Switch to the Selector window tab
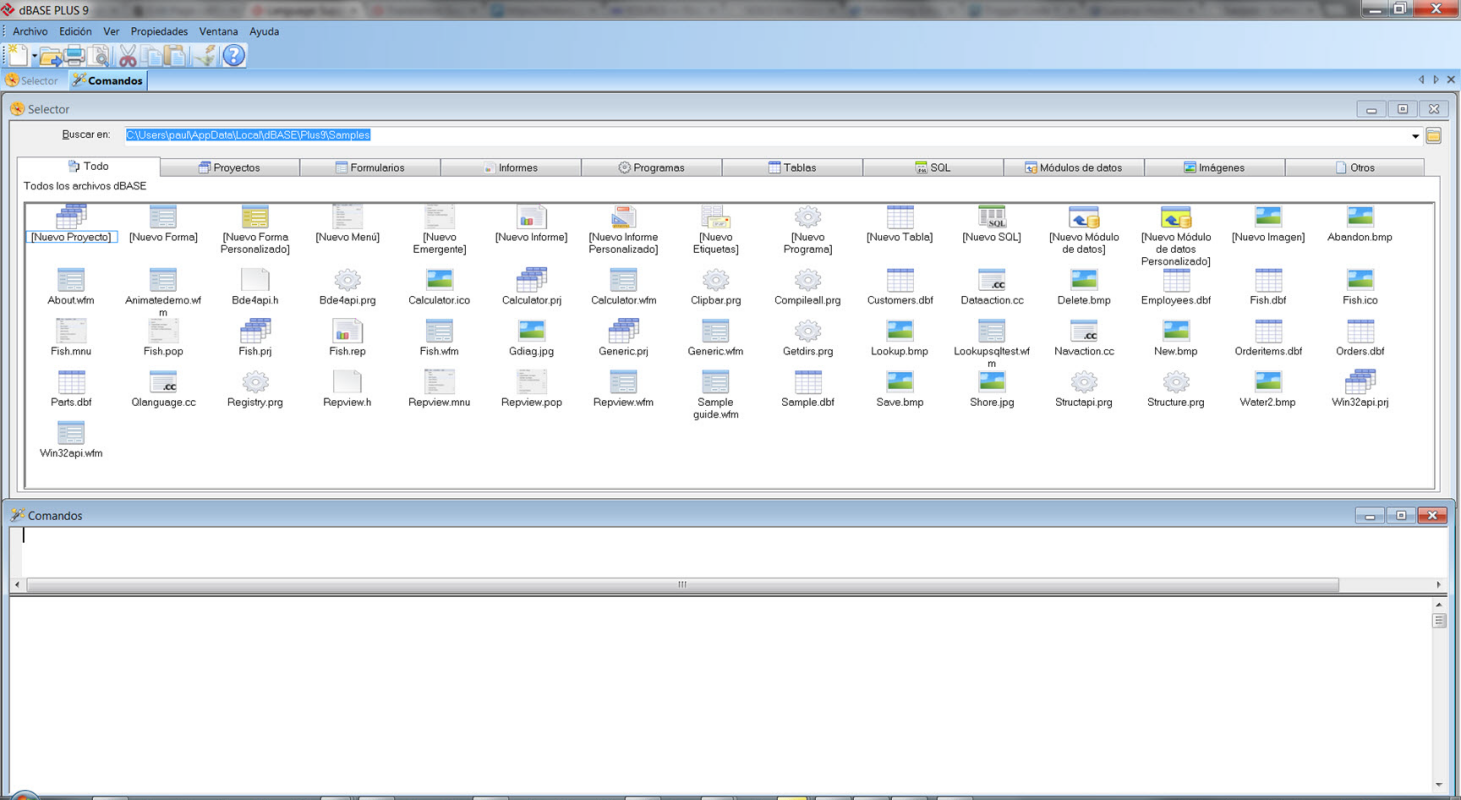 click(33, 81)
